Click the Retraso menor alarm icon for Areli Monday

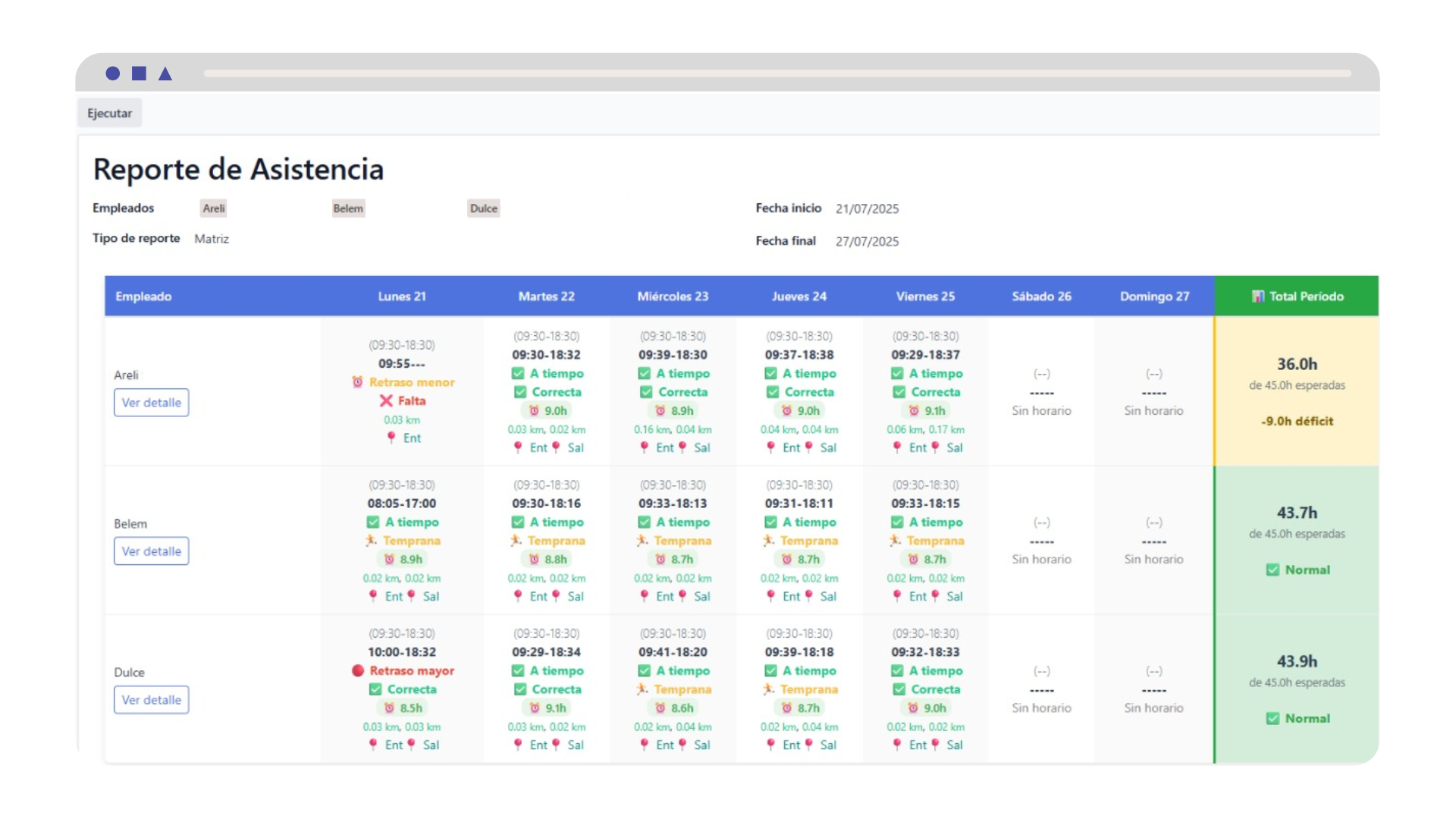[x=358, y=382]
